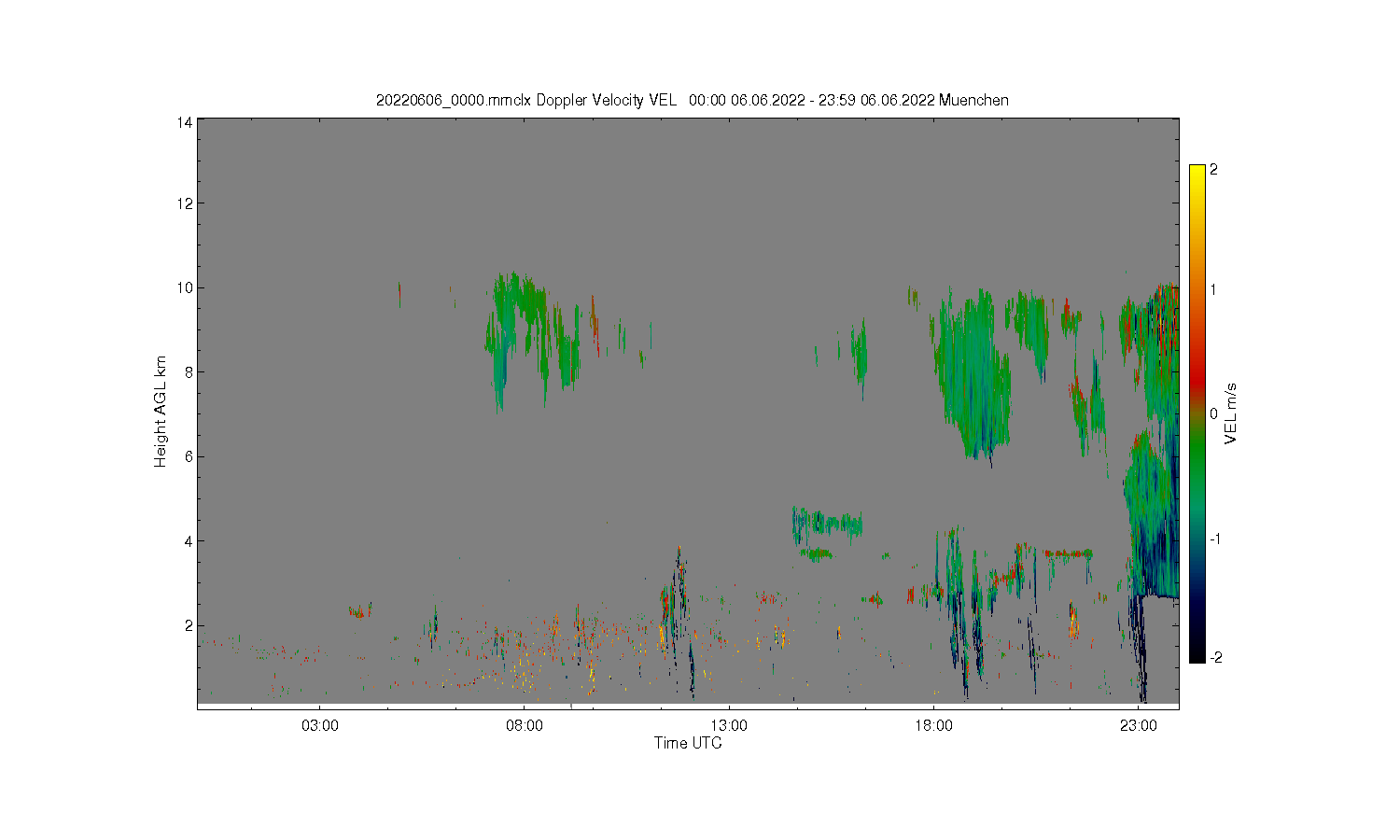Click the height axis tick label 12
Viewport: 1400px width, 840px height.
coord(185,203)
